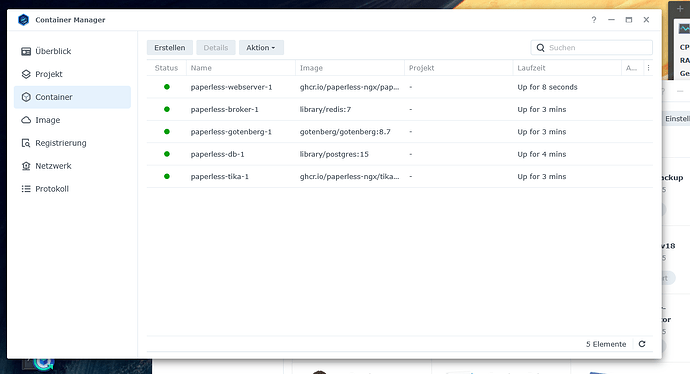
Task: Select the Container section
Action: [73, 97]
